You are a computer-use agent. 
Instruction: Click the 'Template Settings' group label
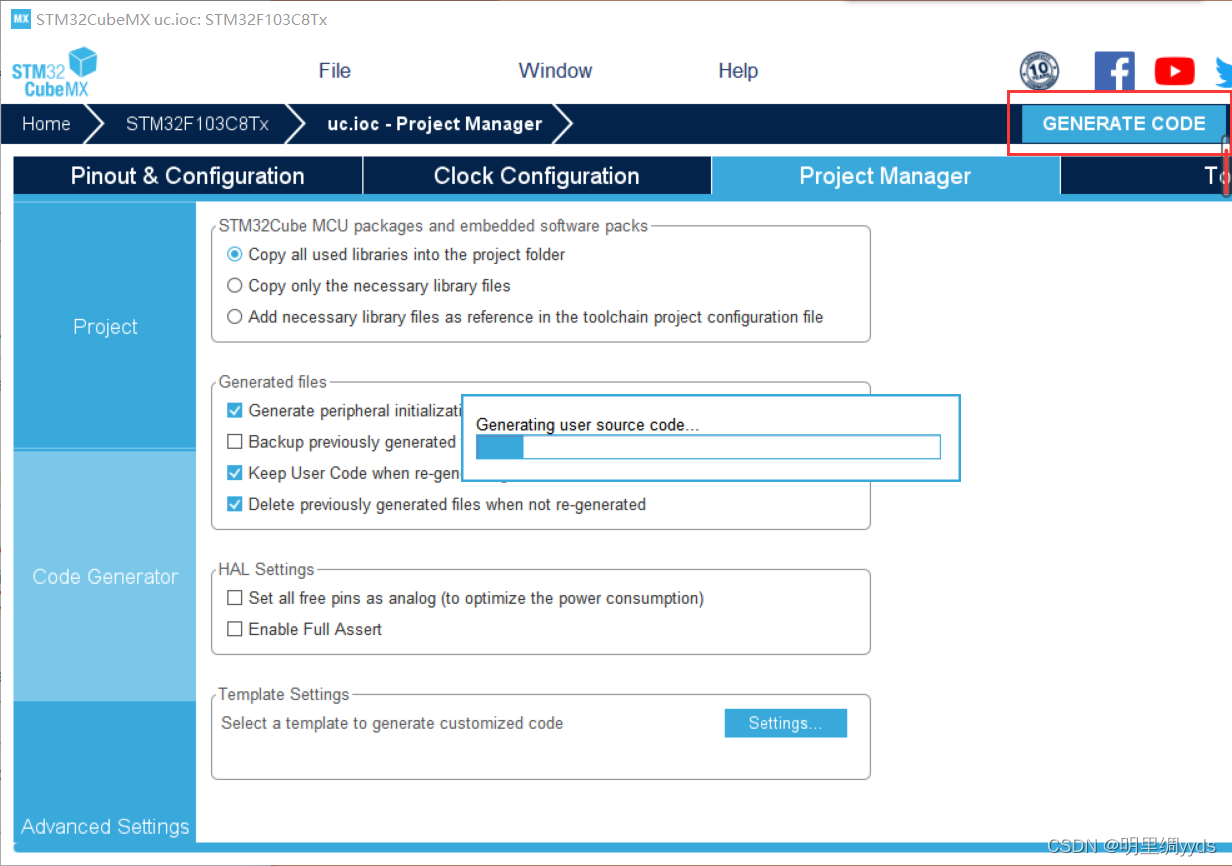click(284, 694)
